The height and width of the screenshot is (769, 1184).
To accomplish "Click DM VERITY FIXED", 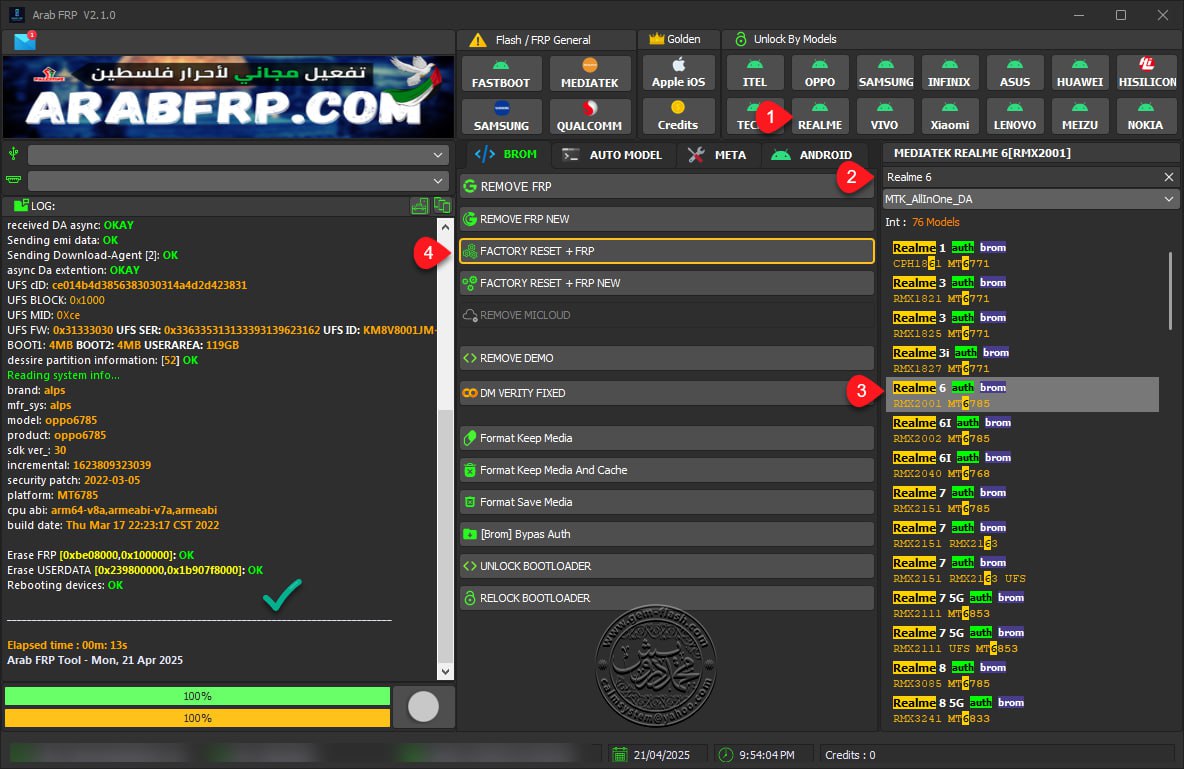I will click(x=667, y=393).
